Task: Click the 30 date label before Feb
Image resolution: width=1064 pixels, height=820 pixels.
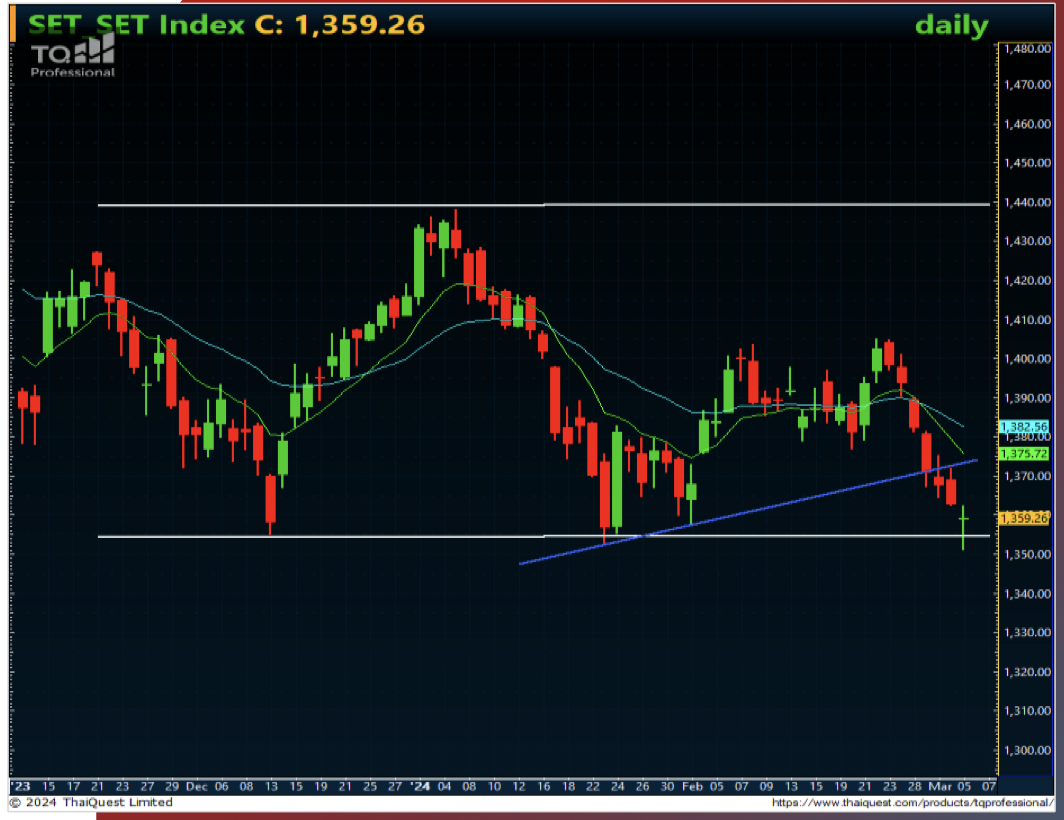Action: [667, 786]
